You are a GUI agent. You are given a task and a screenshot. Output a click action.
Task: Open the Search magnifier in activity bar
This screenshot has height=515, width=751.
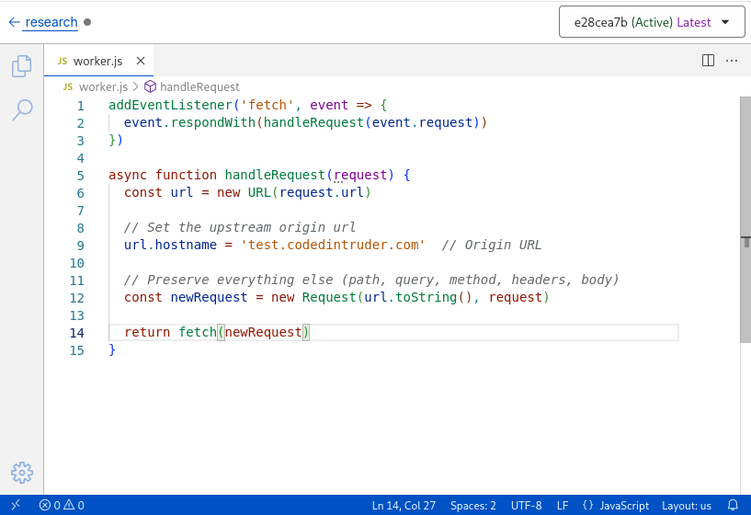21,110
